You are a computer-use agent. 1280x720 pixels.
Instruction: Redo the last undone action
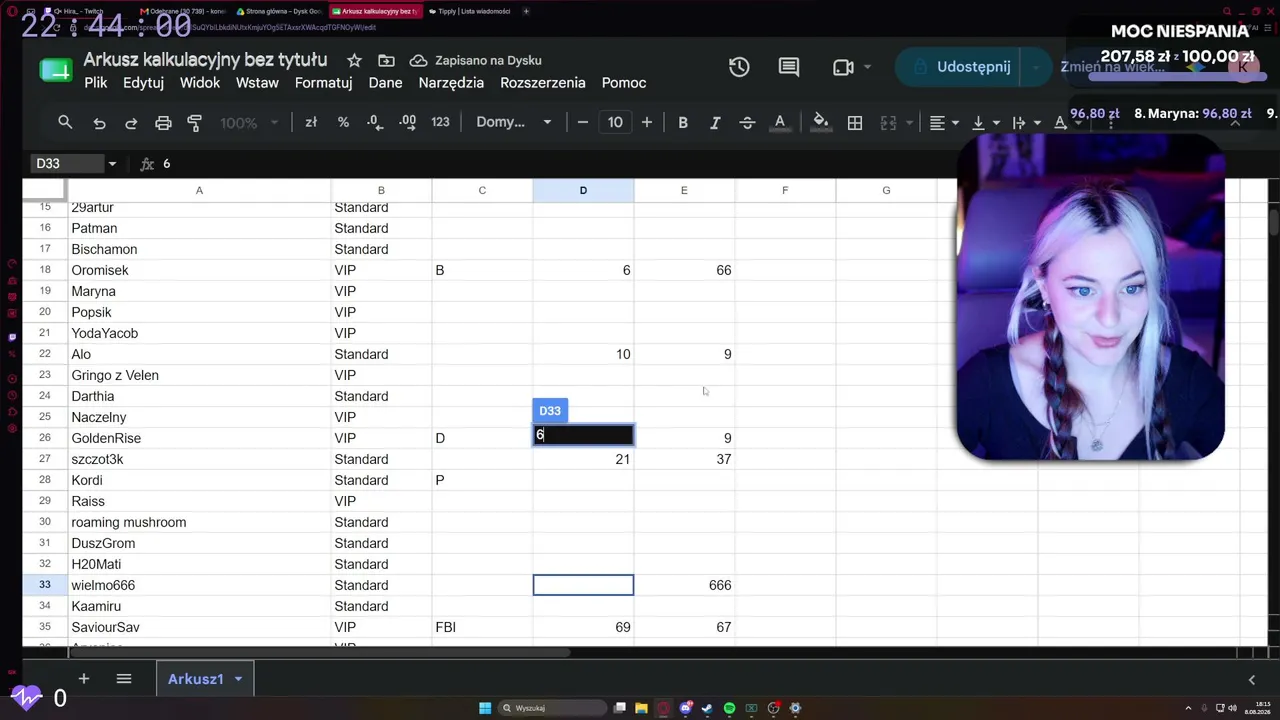point(131,122)
